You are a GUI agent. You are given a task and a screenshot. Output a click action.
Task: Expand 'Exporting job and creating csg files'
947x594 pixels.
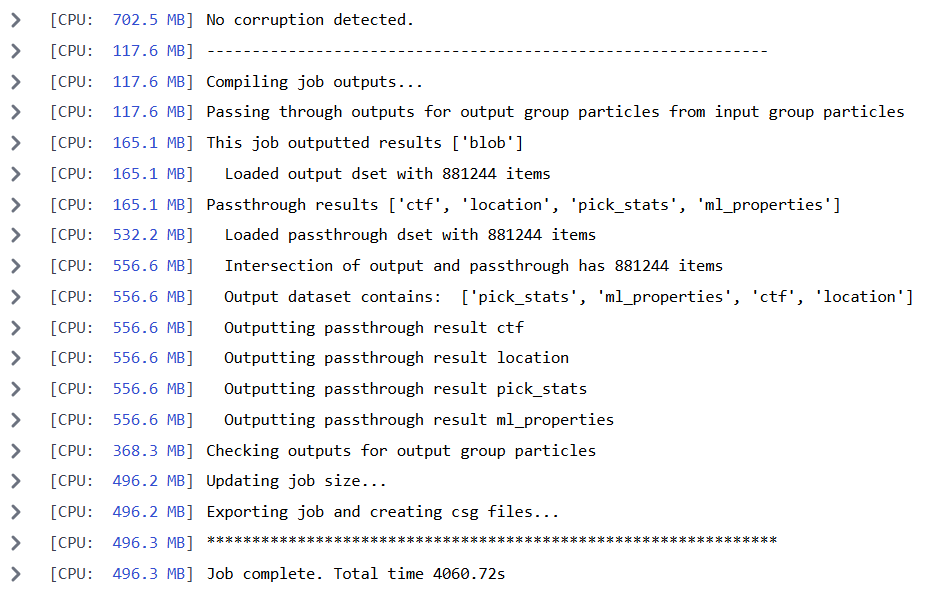[16, 512]
